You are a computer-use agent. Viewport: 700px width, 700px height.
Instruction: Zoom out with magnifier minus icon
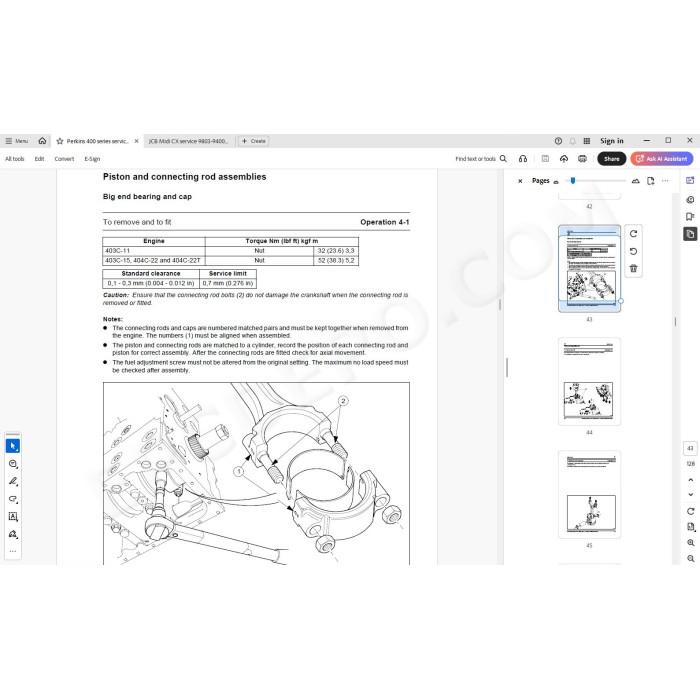click(691, 558)
